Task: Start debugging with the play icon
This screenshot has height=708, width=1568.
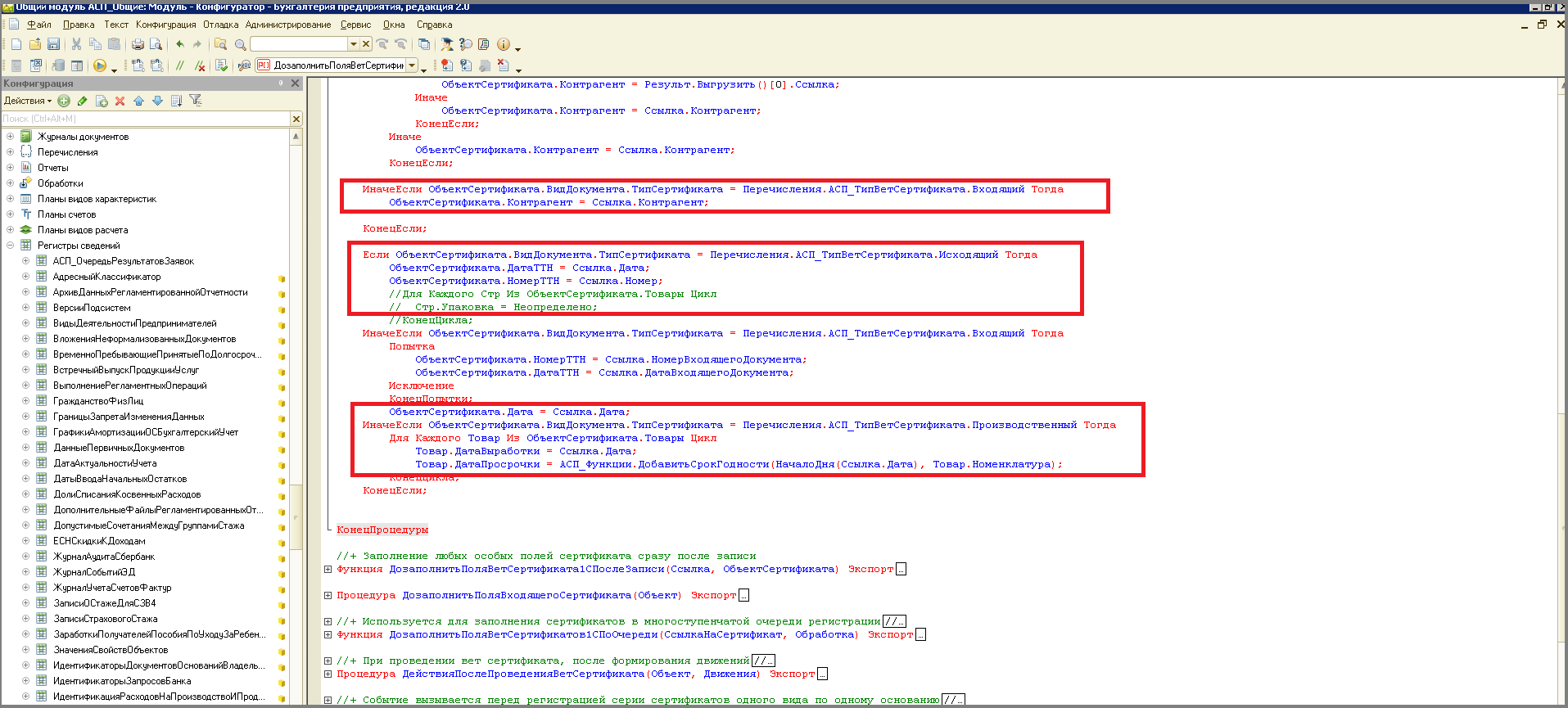Action: pos(99,65)
